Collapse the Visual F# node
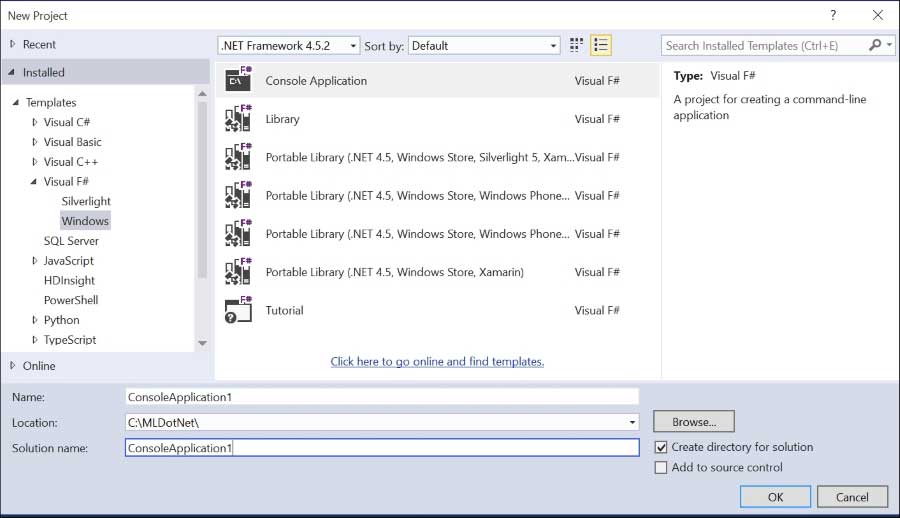This screenshot has height=518, width=900. (x=34, y=181)
